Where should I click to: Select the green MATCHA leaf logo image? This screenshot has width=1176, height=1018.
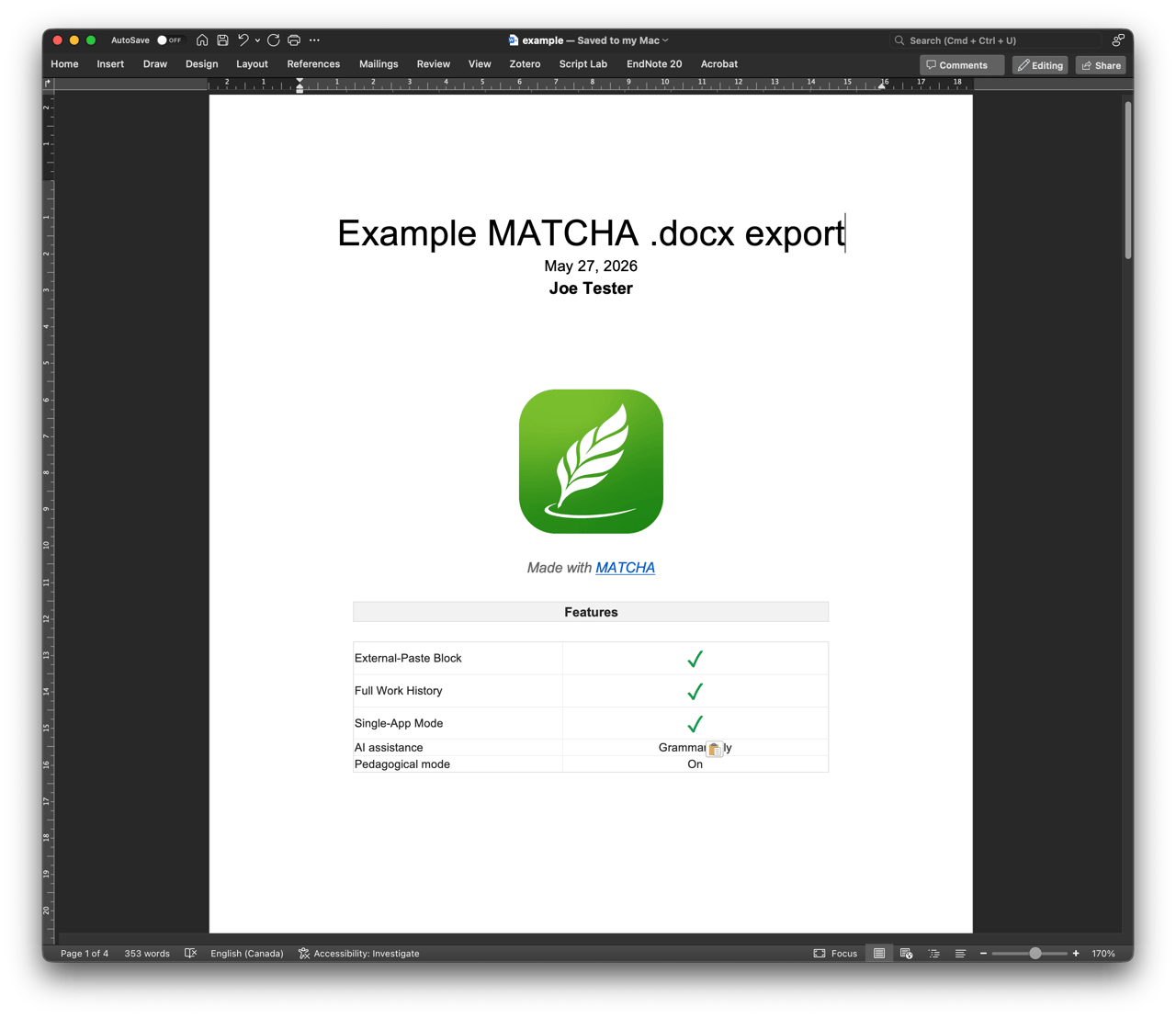[x=591, y=461]
